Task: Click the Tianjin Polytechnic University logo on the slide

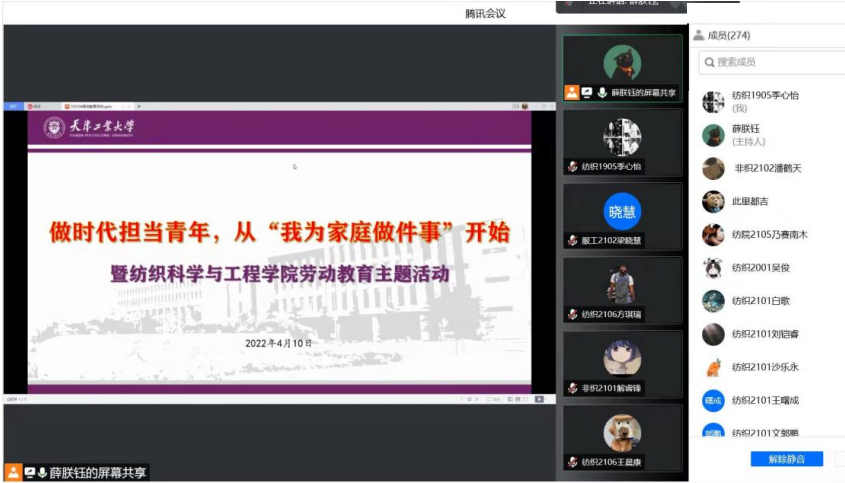Action: point(89,128)
